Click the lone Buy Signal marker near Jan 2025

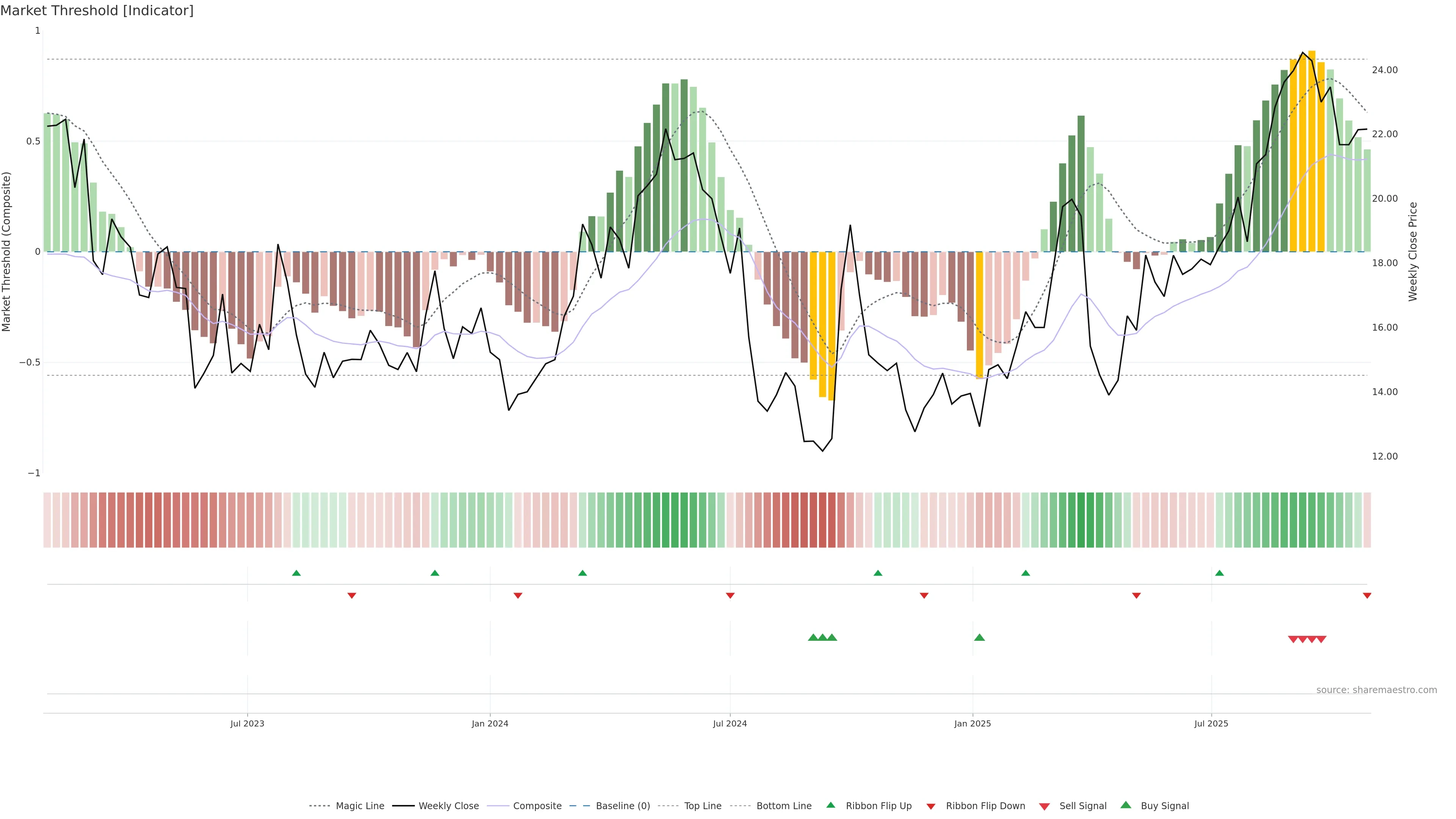(x=979, y=637)
